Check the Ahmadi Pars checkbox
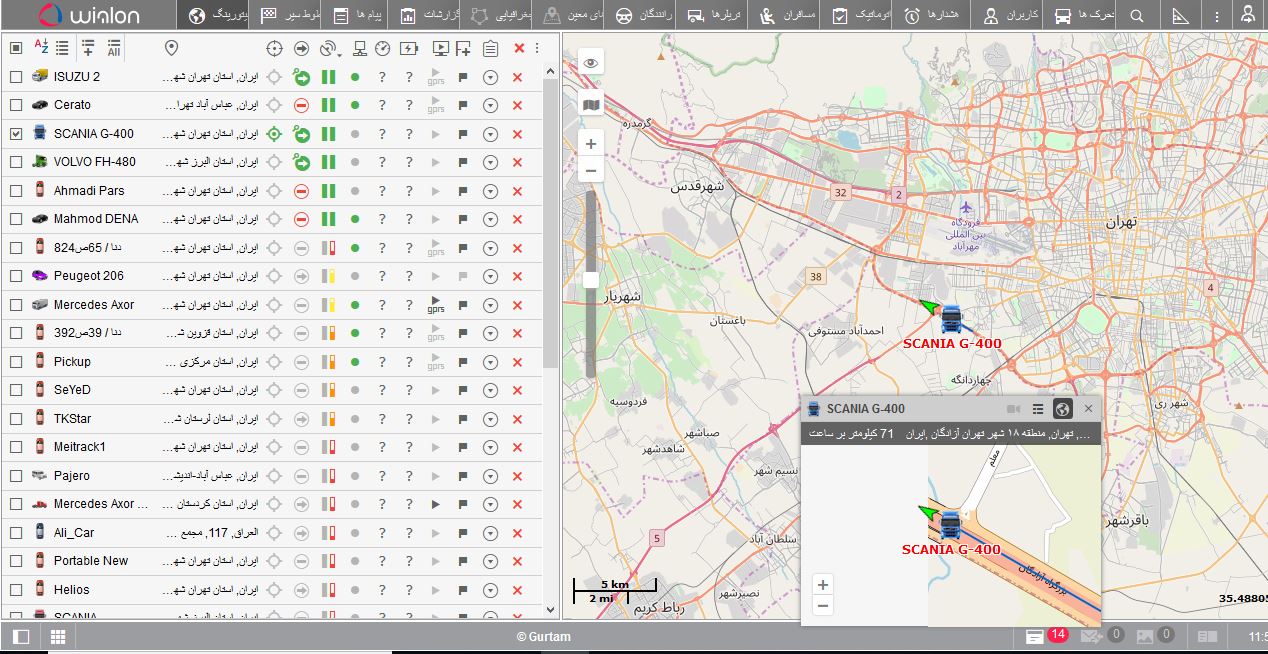This screenshot has width=1268, height=654. click(16, 191)
